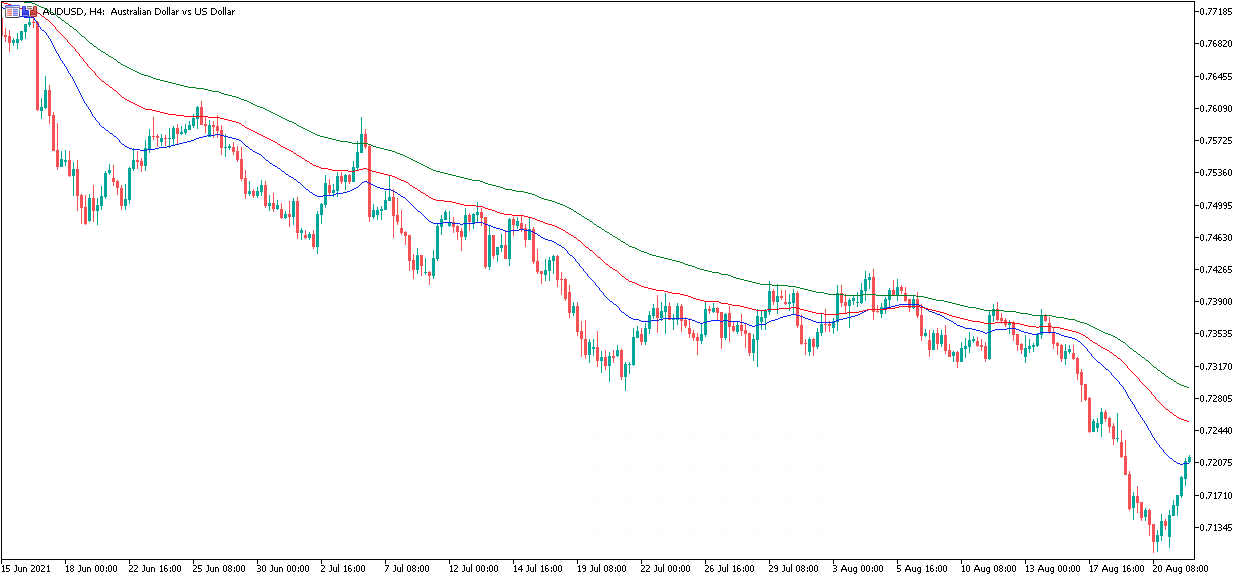
Task: Click the 0.77185 price label
Action: 1217,12
